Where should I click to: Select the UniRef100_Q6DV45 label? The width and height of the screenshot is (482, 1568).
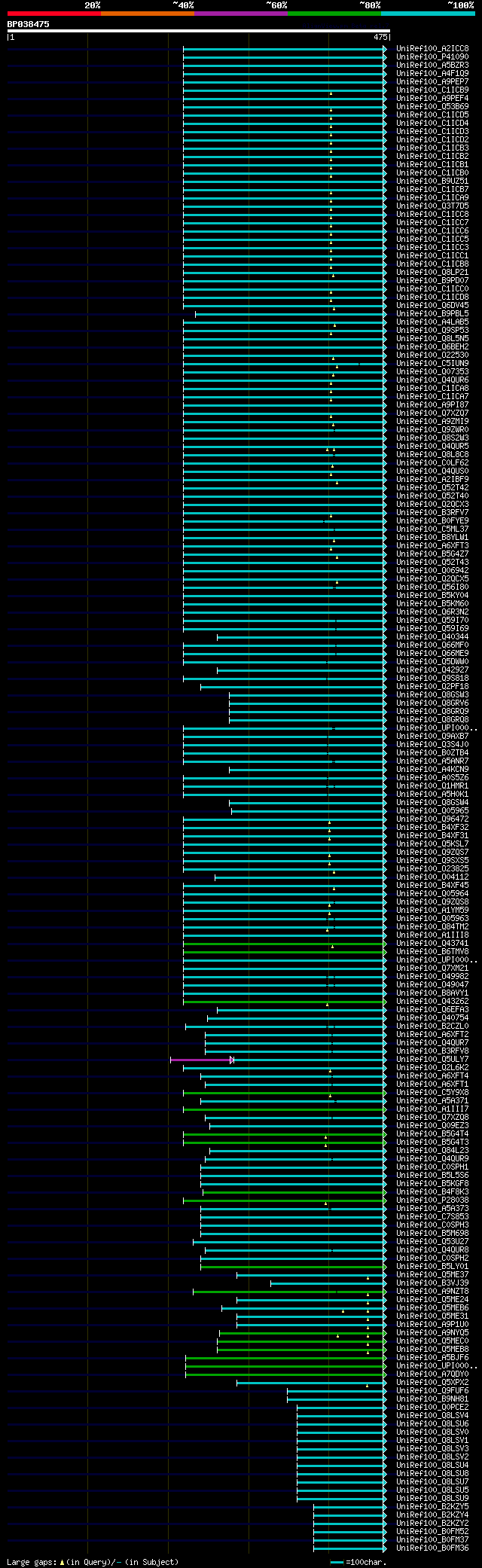coord(432,306)
